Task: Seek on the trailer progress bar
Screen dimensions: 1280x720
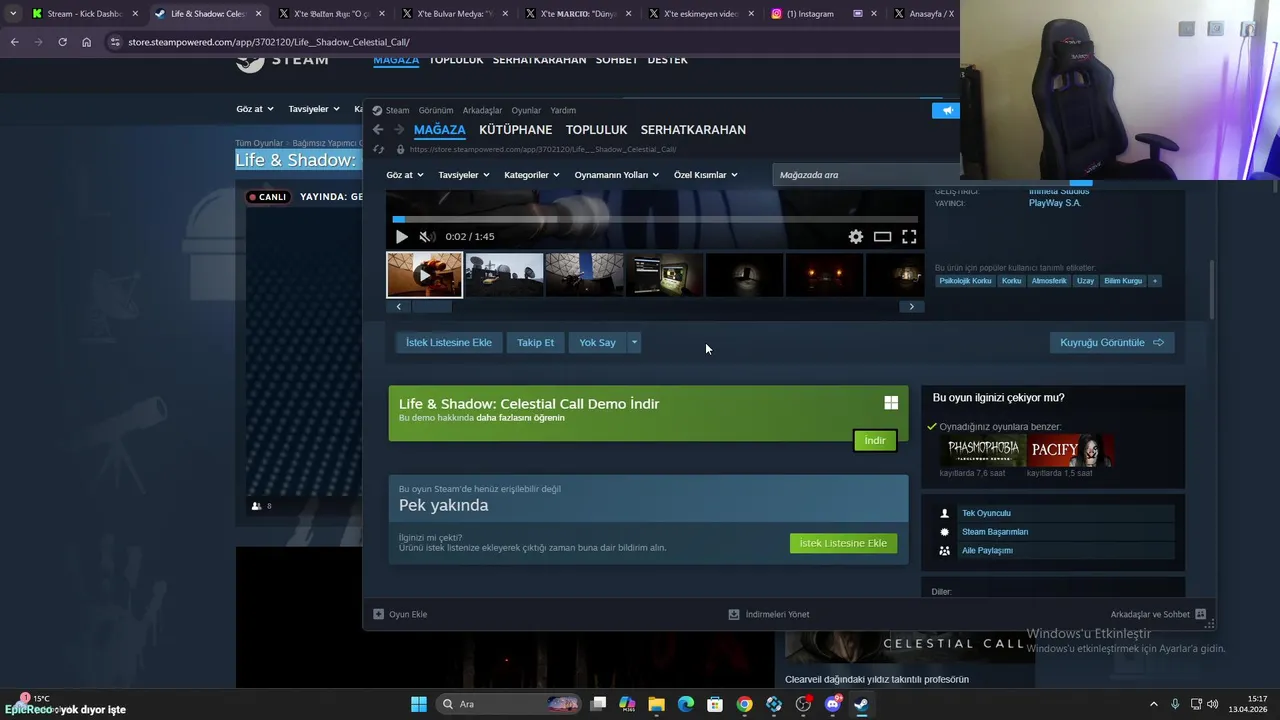Action: [655, 219]
